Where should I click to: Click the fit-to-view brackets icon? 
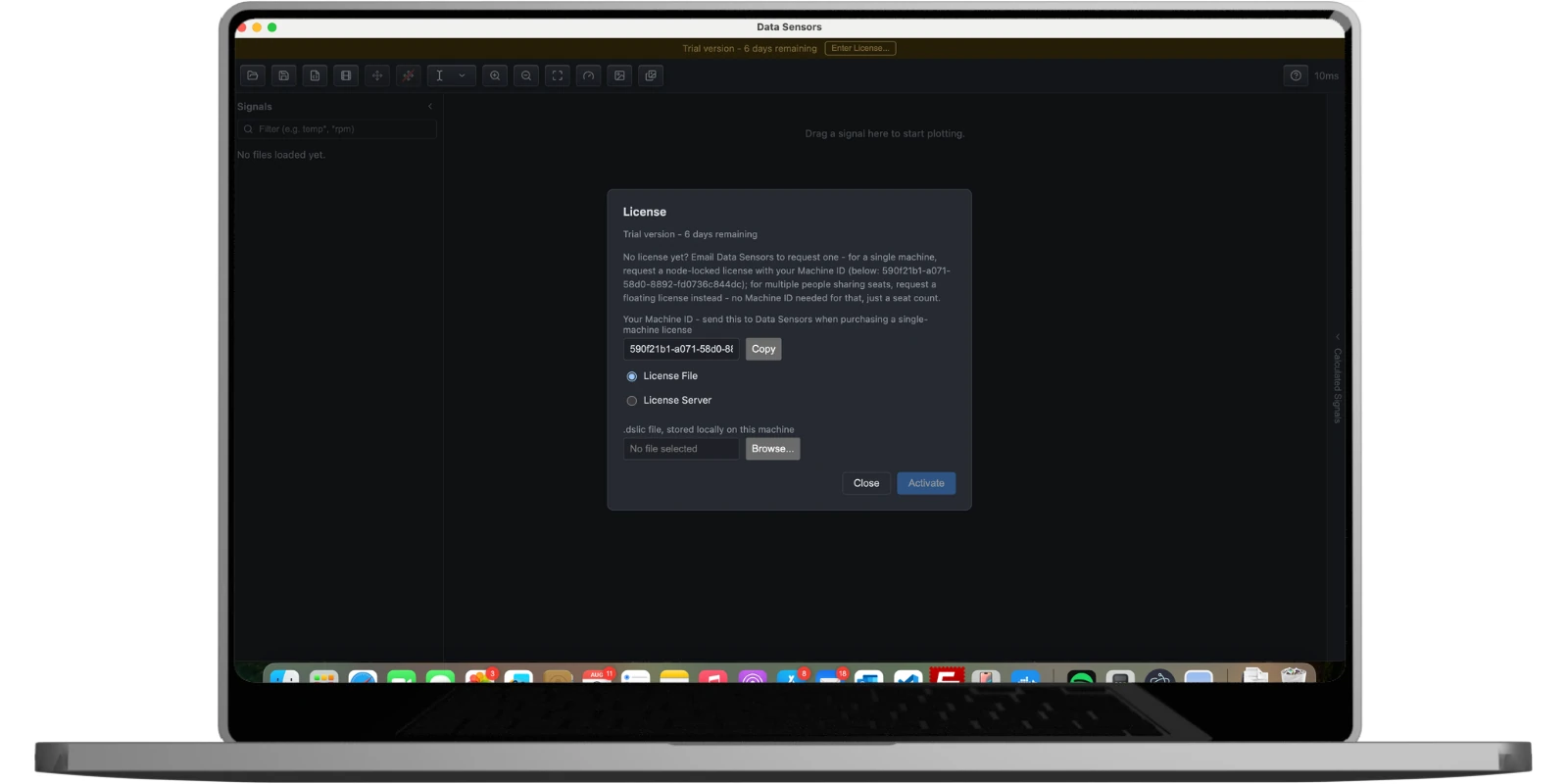click(x=558, y=75)
